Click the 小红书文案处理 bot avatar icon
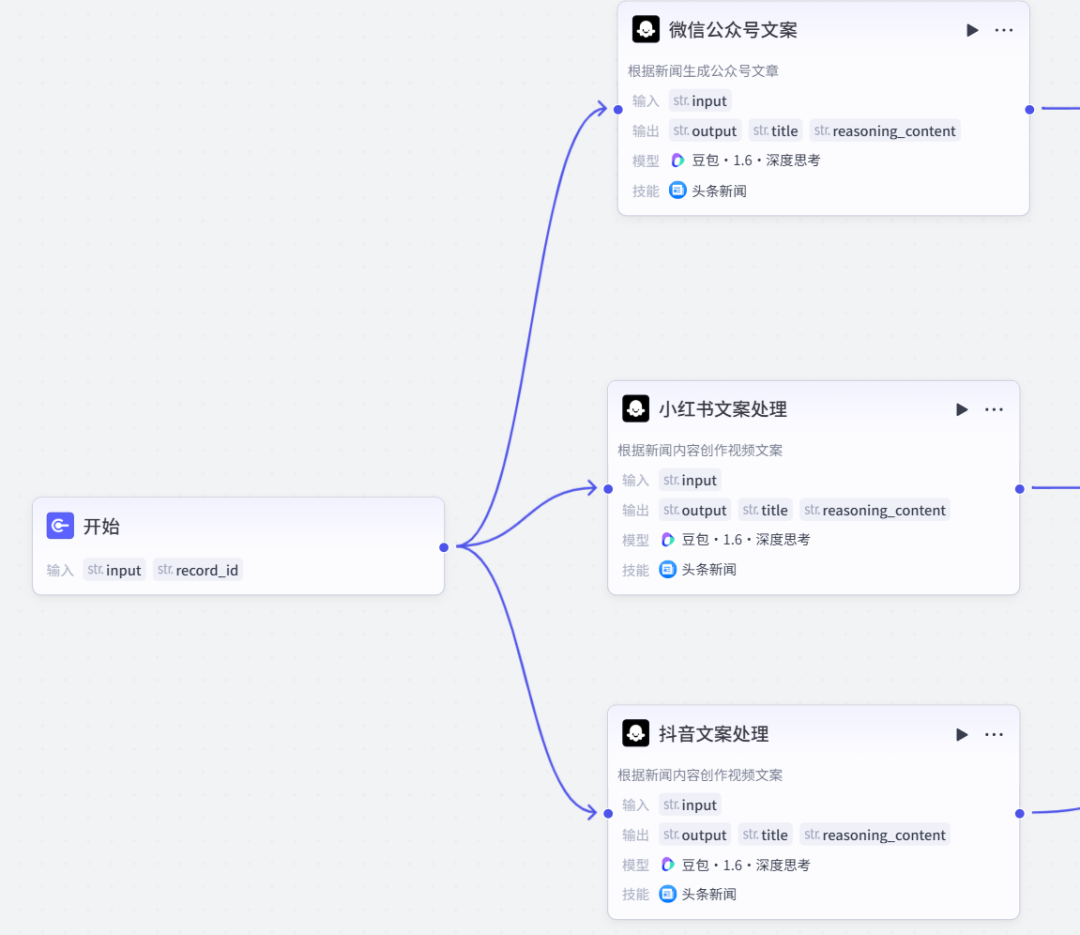 point(635,409)
